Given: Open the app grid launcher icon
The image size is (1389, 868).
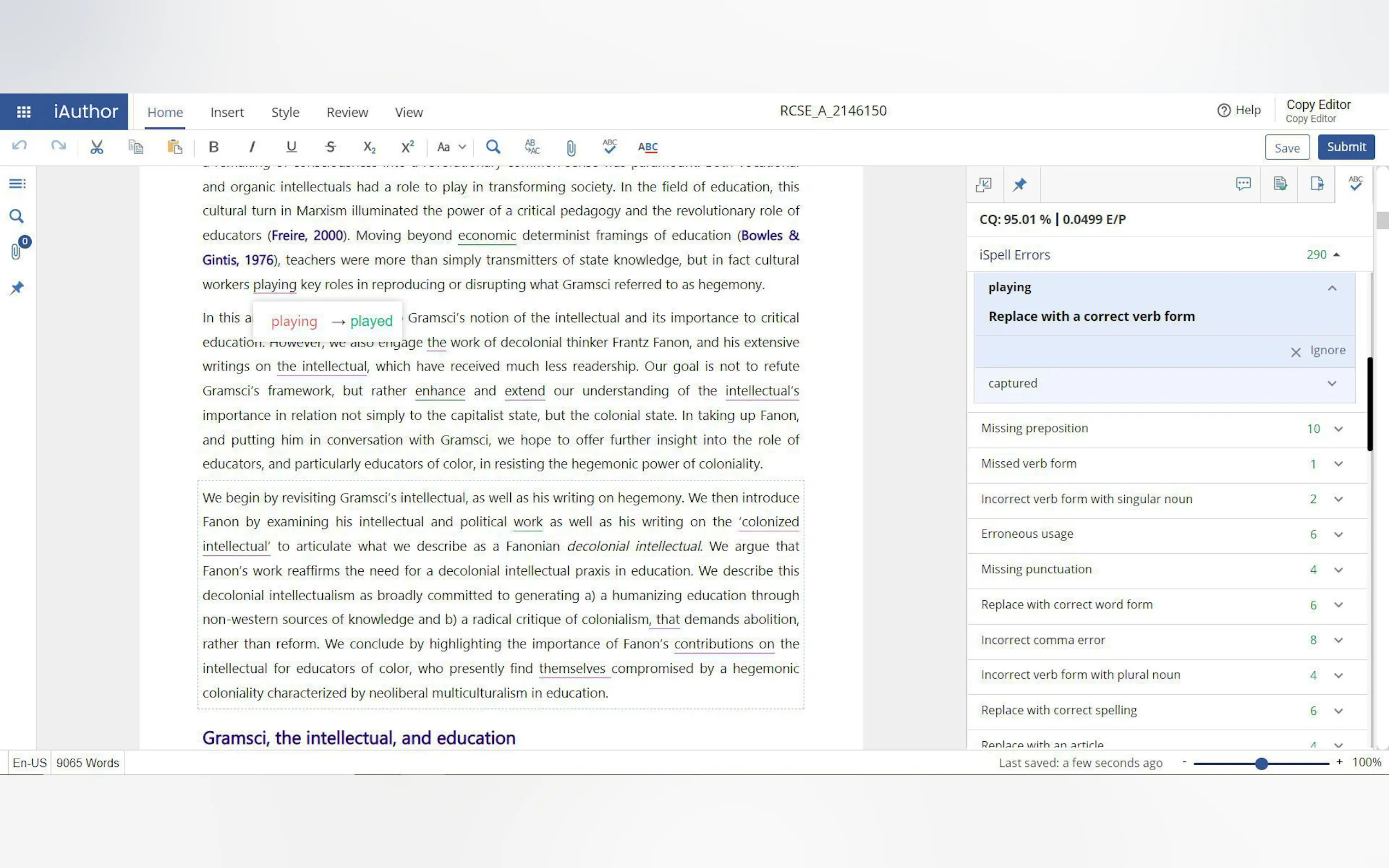Looking at the screenshot, I should point(24,112).
